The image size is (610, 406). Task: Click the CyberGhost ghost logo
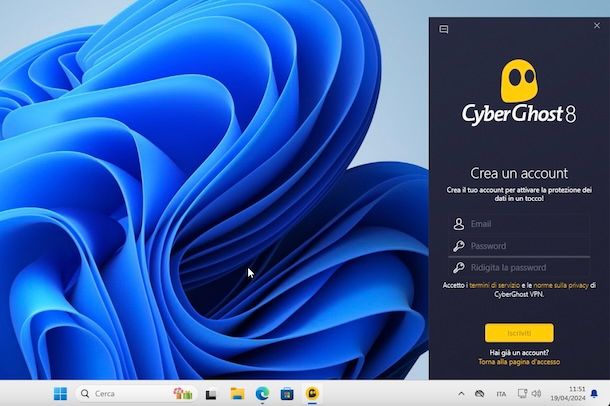(x=519, y=81)
